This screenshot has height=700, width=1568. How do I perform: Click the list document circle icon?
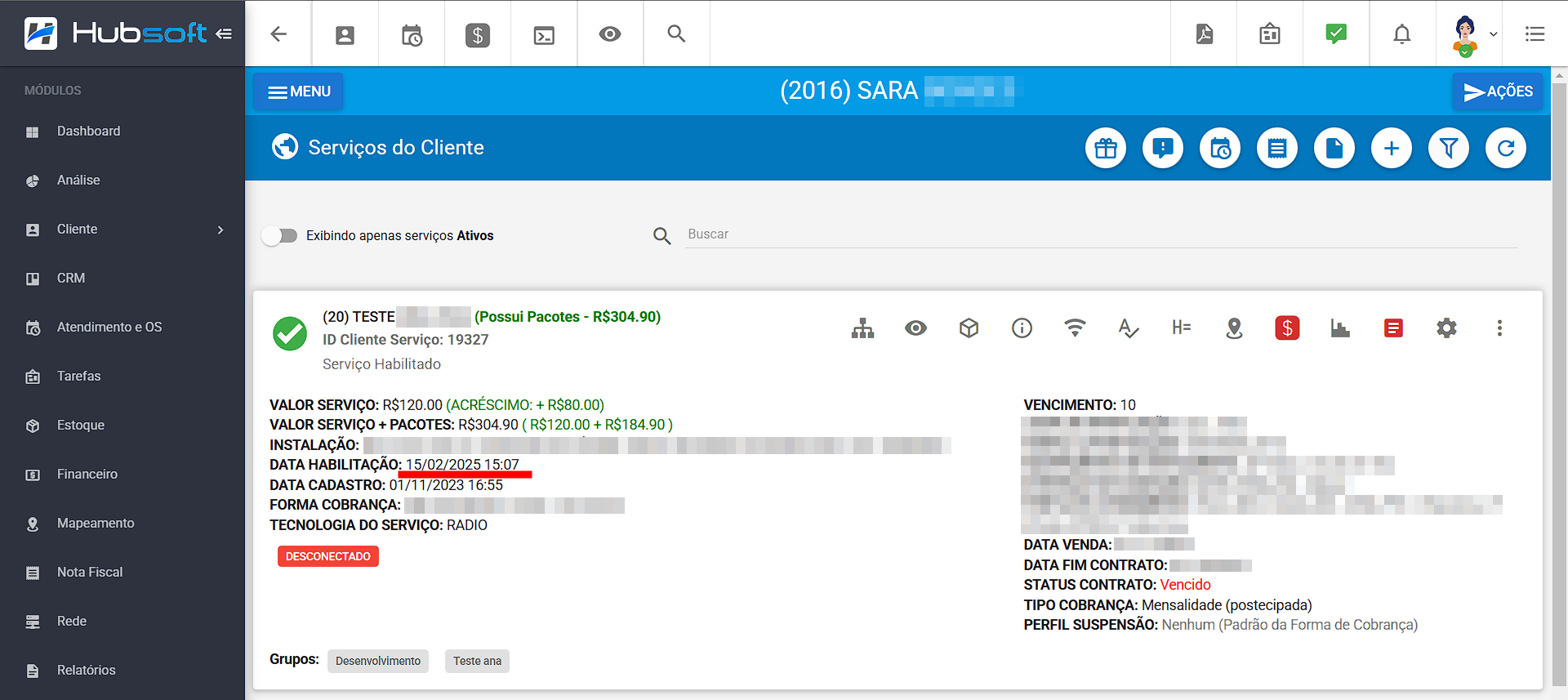pyautogui.click(x=1277, y=148)
